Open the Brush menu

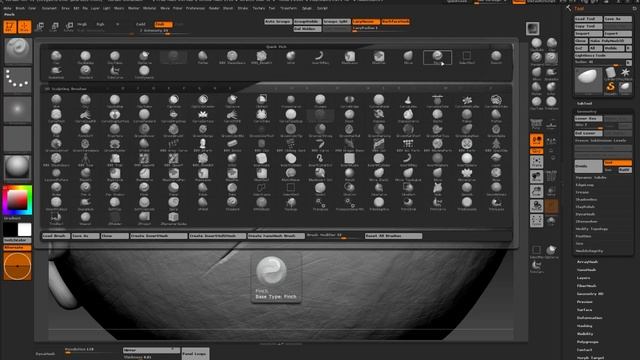(x=20, y=8)
